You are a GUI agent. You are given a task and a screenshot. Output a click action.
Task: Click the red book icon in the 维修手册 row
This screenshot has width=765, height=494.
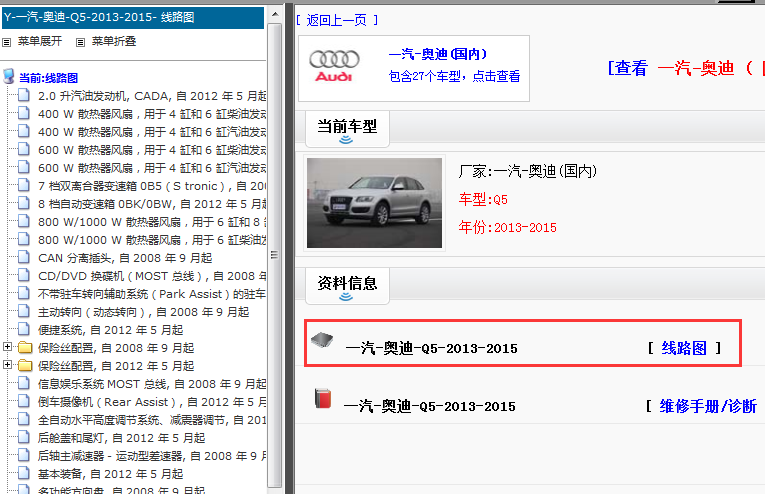[322, 398]
